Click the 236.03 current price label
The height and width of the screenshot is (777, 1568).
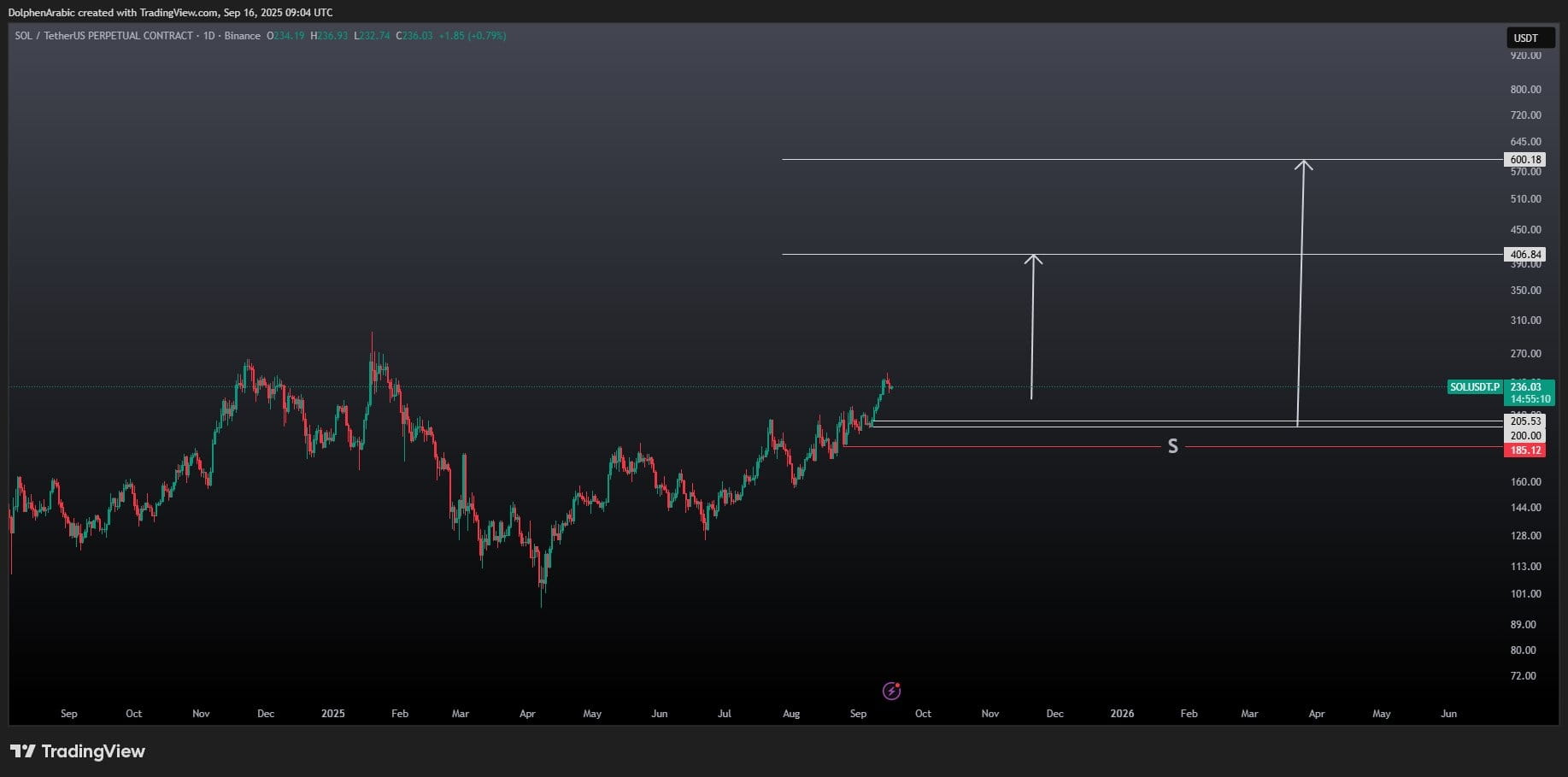[1526, 387]
